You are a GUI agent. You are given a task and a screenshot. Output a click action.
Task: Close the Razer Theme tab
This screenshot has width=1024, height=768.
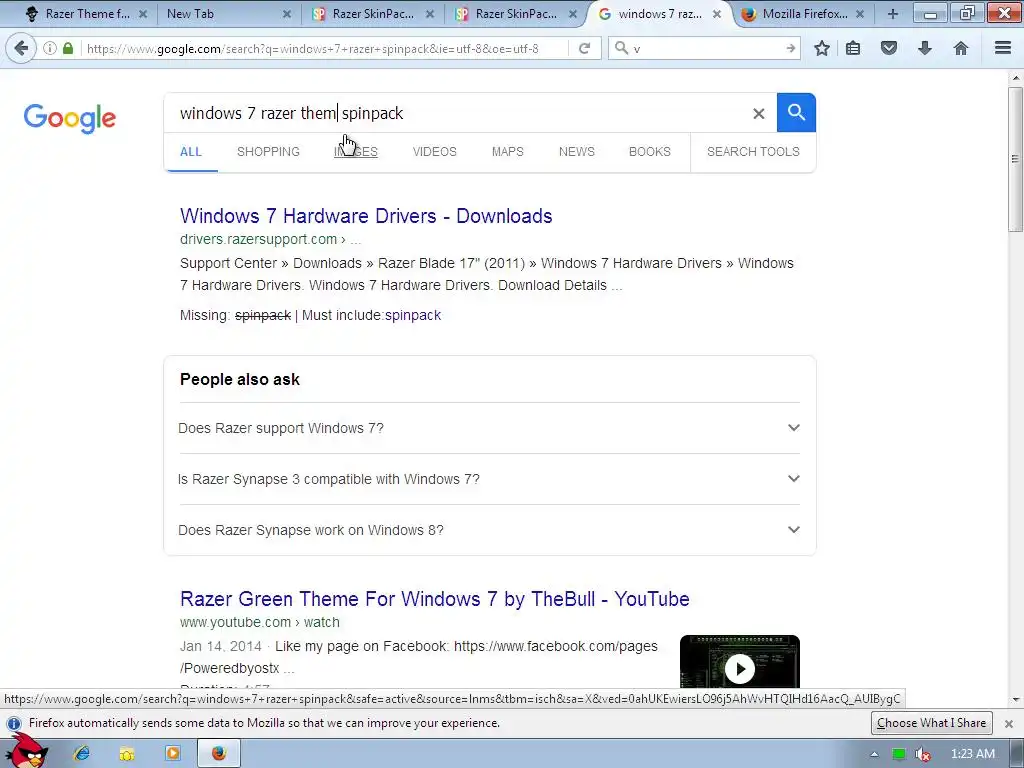tap(143, 14)
